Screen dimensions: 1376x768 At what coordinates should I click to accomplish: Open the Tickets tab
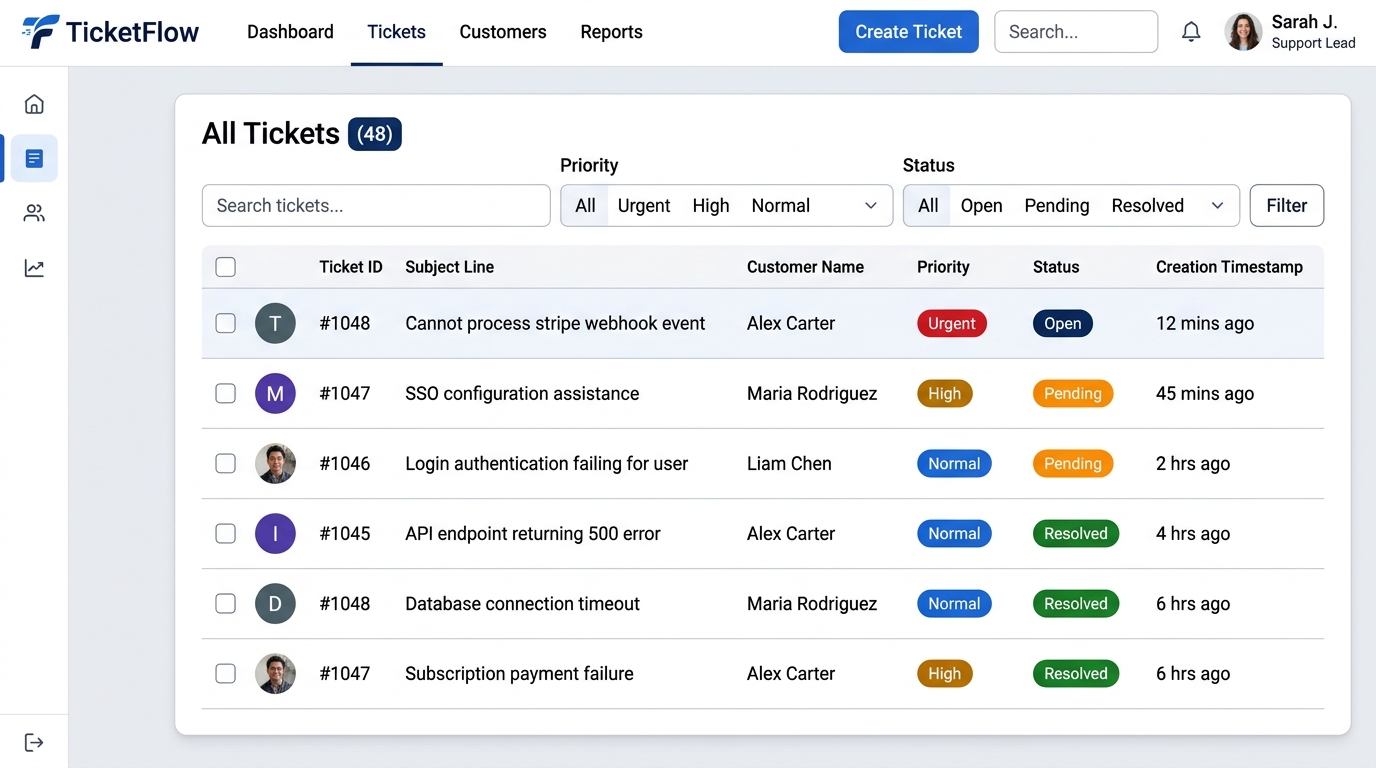click(397, 32)
